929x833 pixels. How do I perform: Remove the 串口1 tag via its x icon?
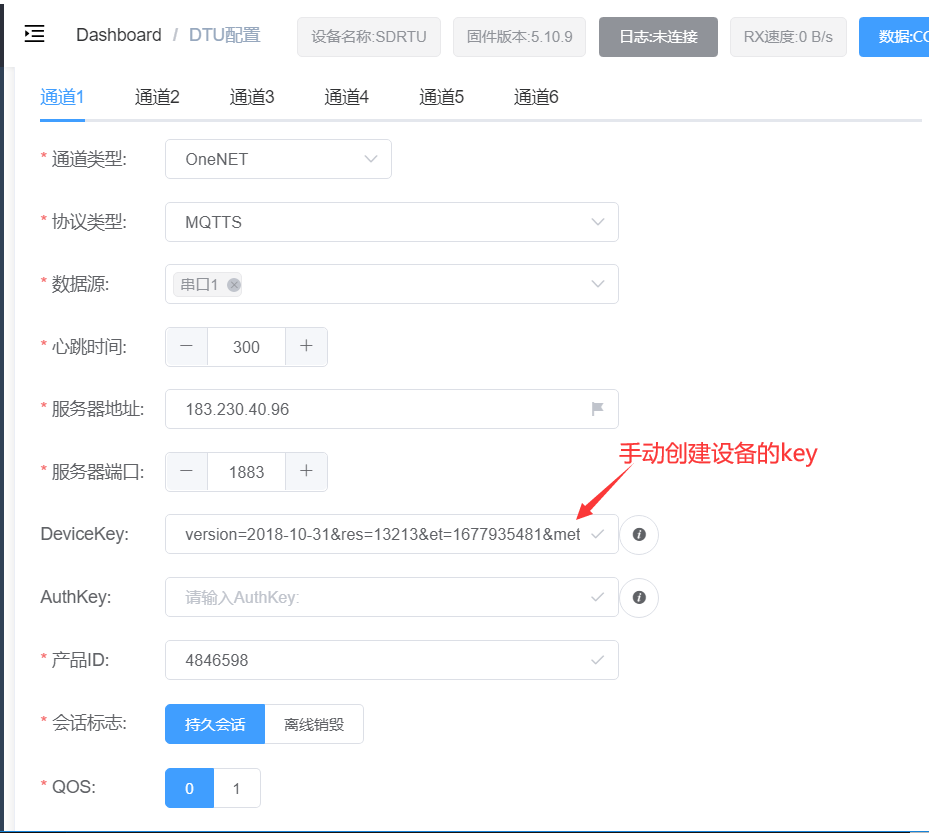point(233,284)
